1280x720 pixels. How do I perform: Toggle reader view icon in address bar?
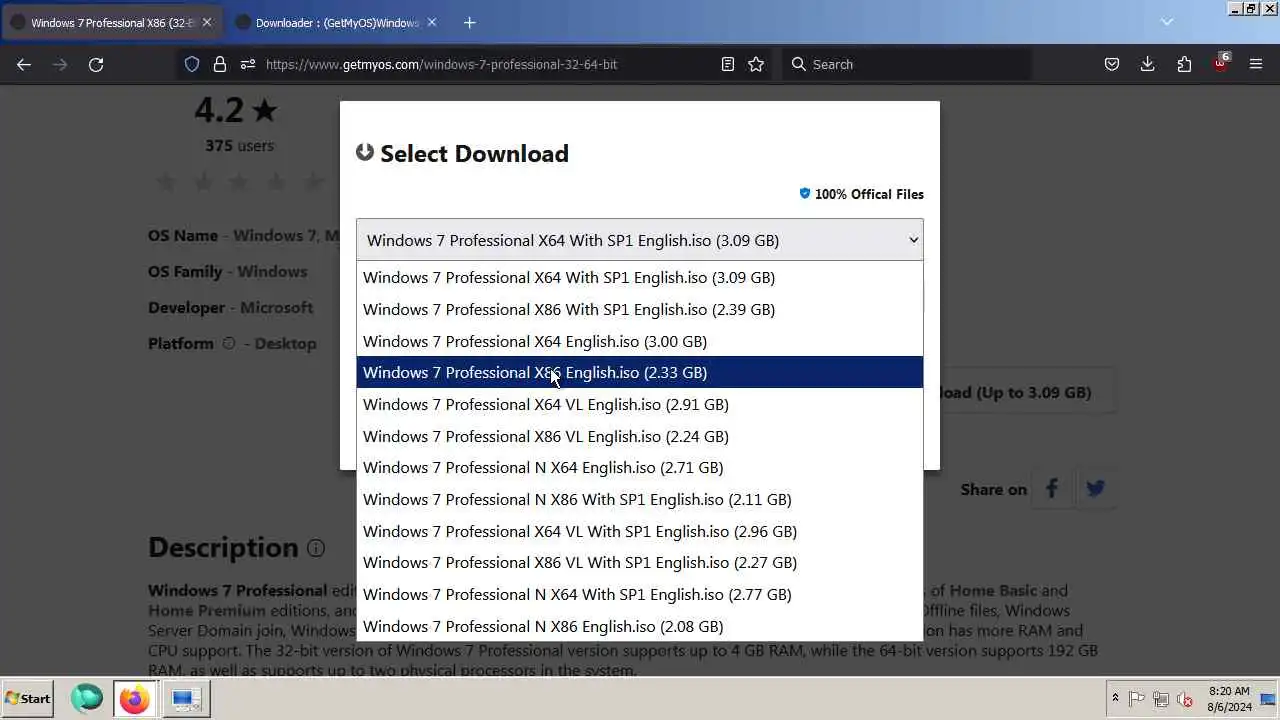(x=728, y=64)
